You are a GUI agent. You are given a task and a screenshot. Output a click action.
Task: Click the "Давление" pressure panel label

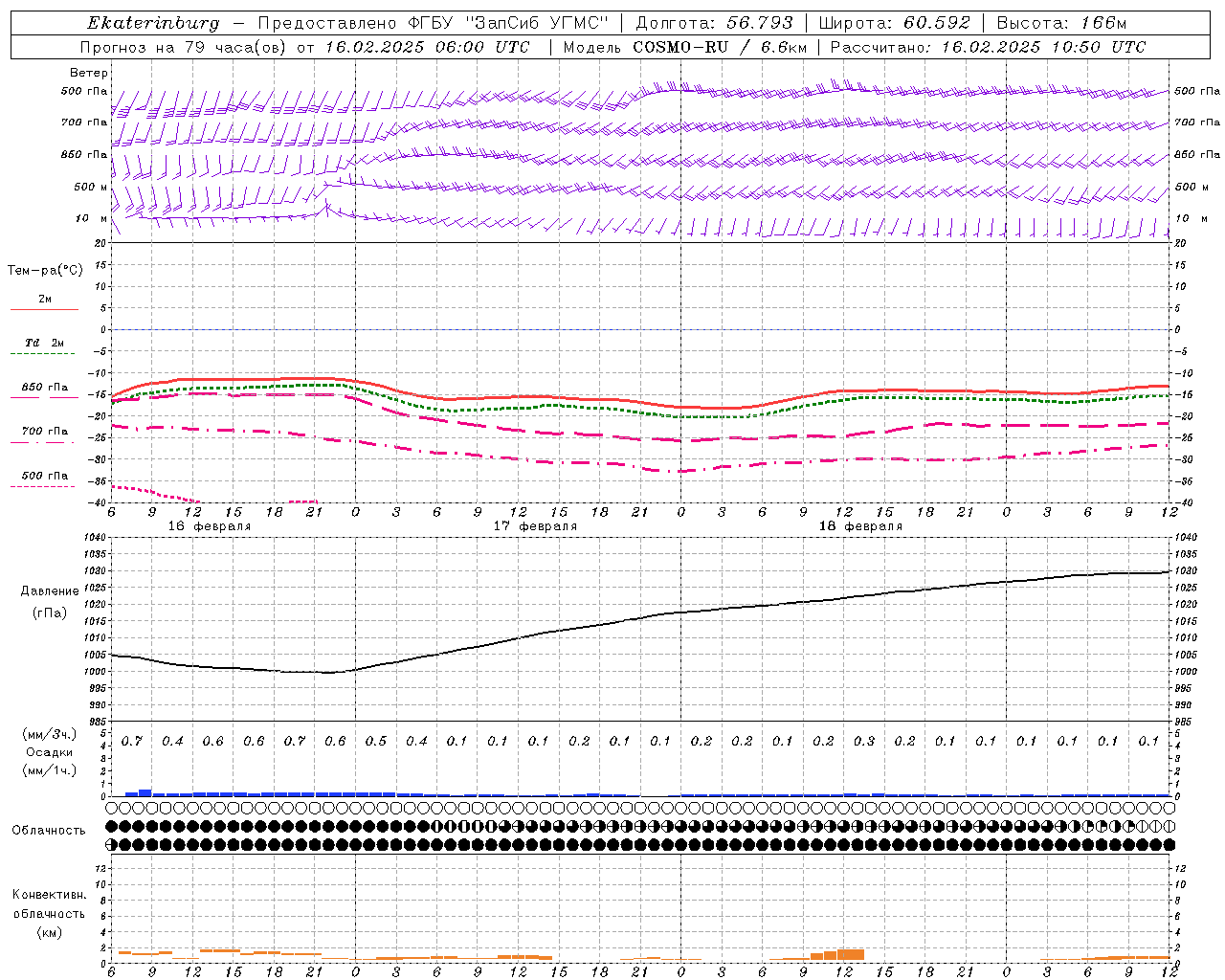tap(50, 591)
